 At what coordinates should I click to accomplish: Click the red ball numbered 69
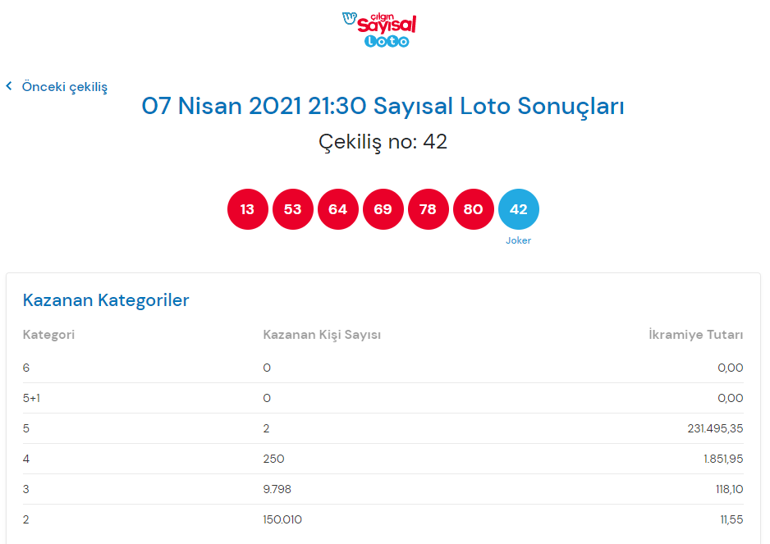383,209
